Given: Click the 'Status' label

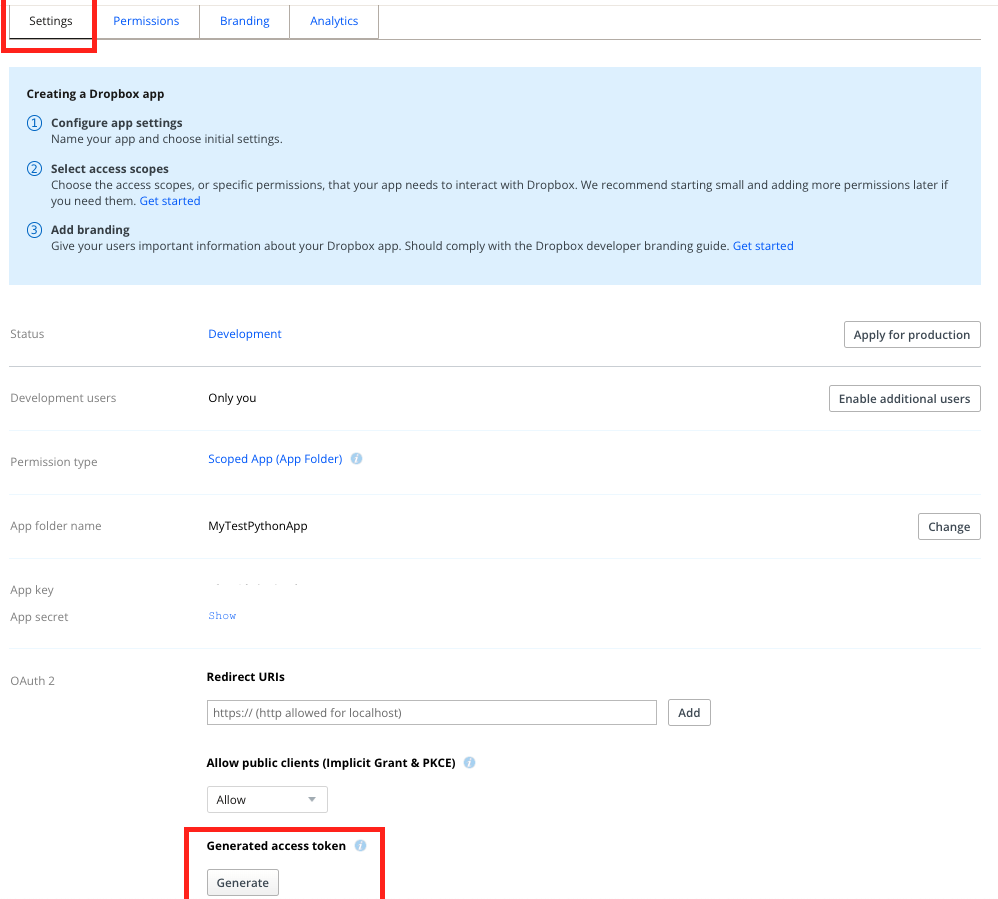Looking at the screenshot, I should point(27,334).
